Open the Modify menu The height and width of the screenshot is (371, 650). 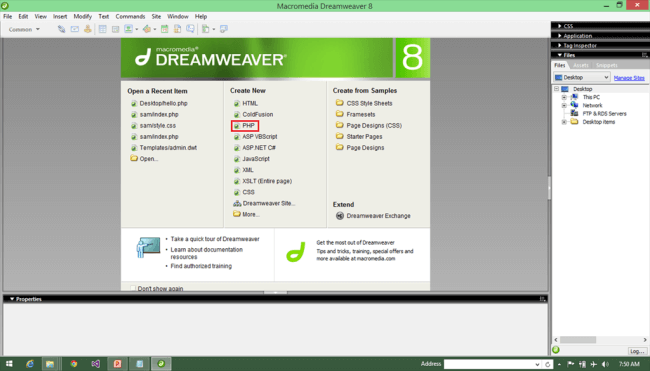point(82,17)
